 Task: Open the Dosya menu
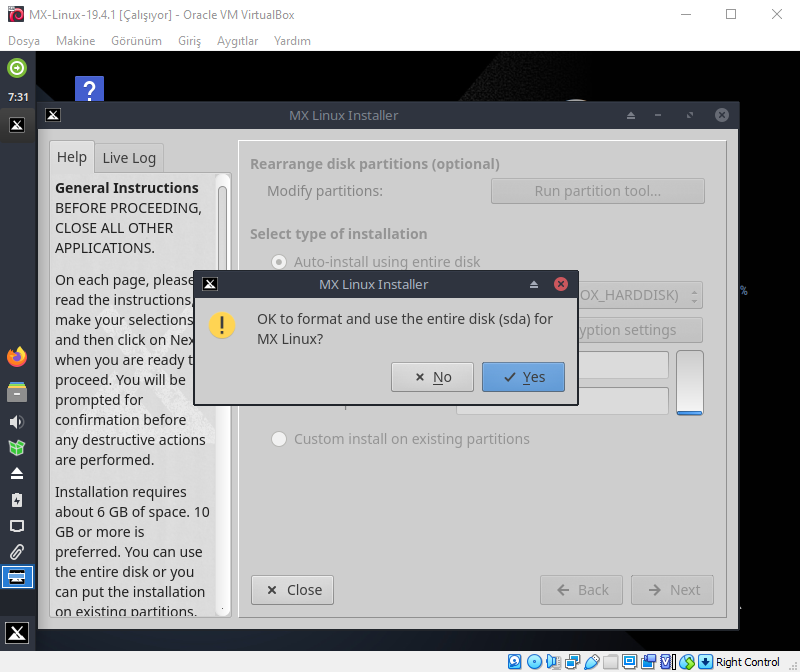click(x=24, y=41)
